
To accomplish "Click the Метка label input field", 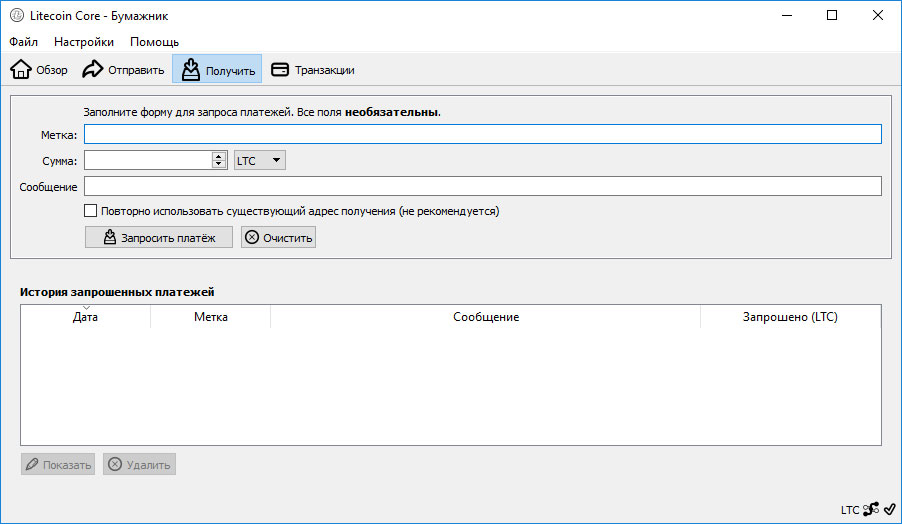I will pos(483,135).
